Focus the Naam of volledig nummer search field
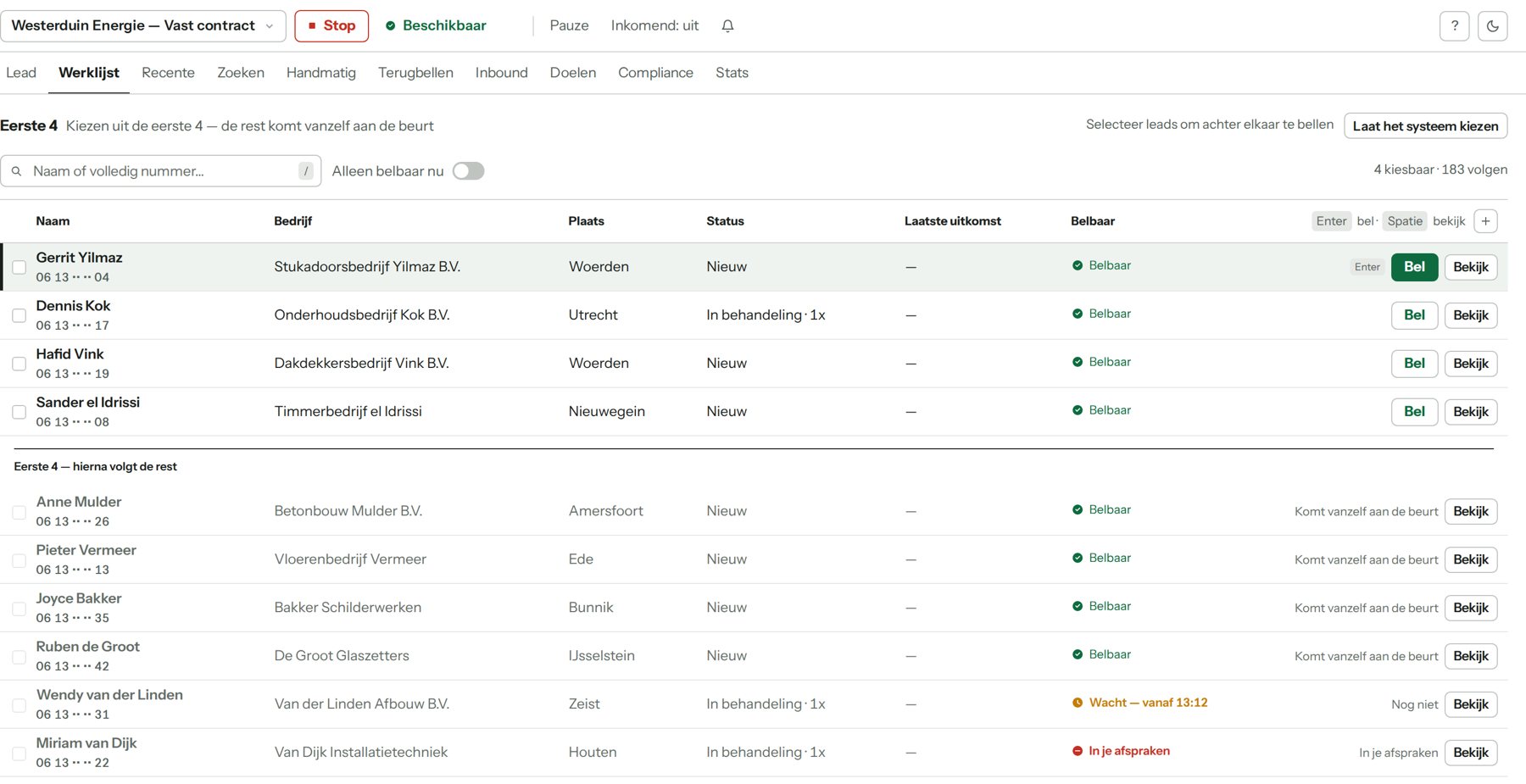This screenshot has height=784, width=1526. coord(161,171)
